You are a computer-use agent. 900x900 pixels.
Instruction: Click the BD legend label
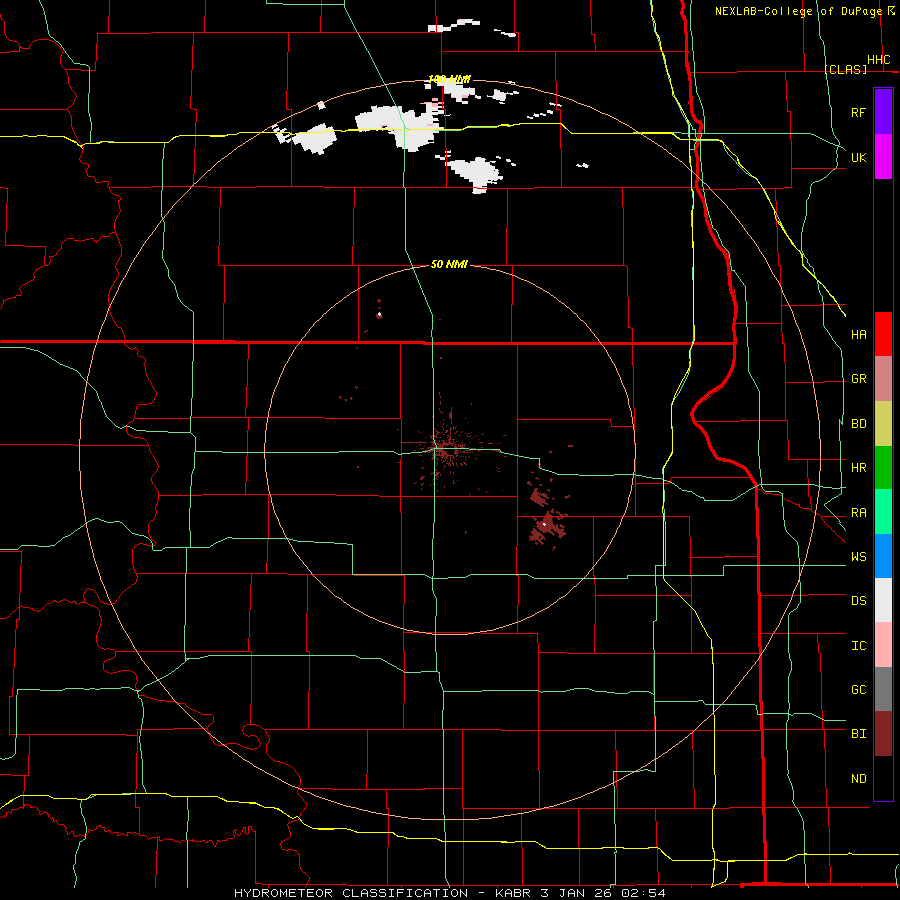pos(858,424)
